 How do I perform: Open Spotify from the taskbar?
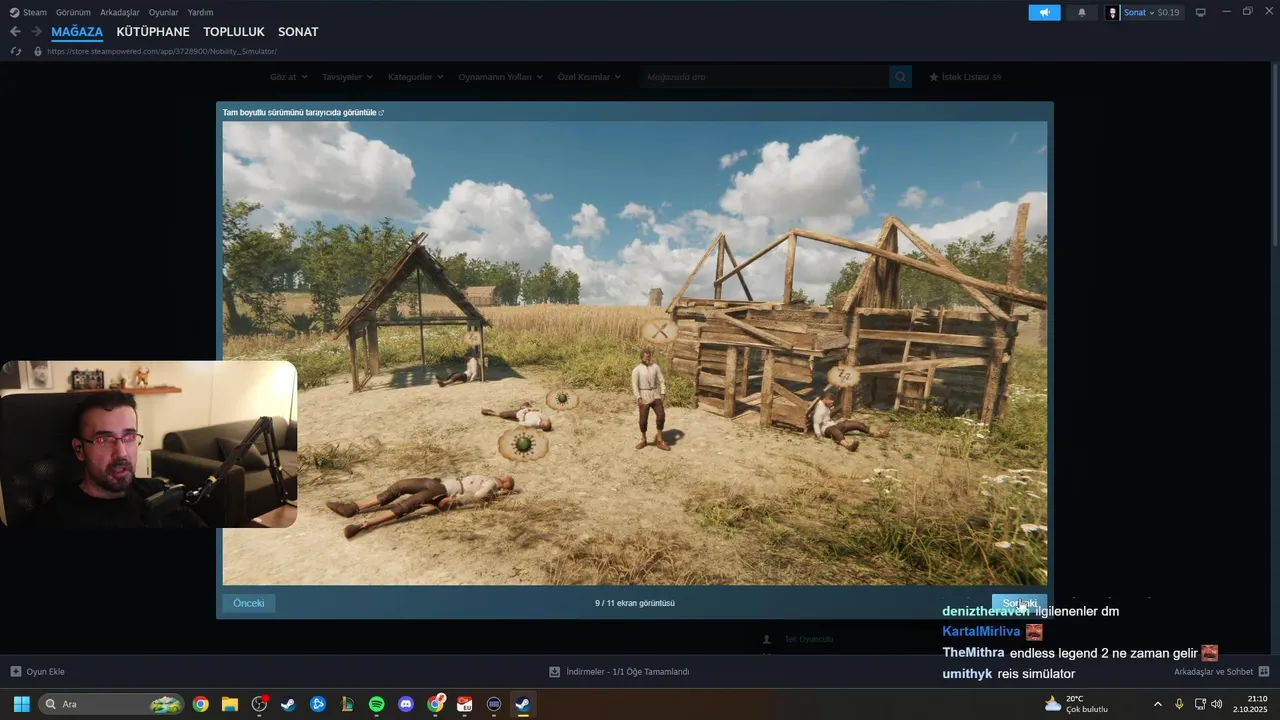(x=377, y=704)
